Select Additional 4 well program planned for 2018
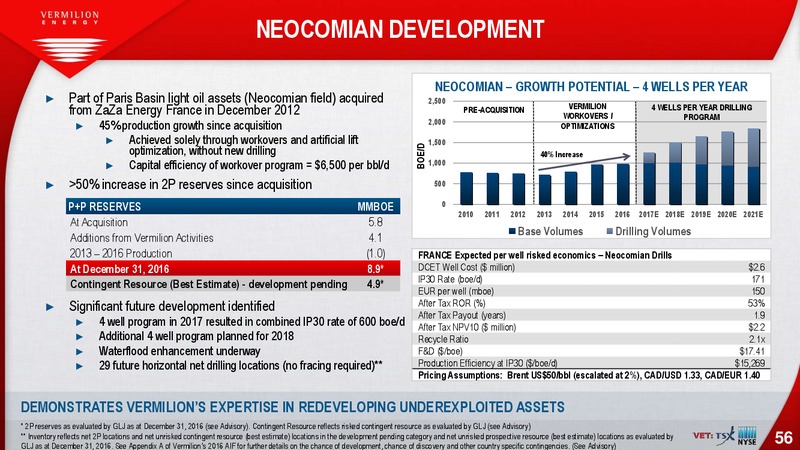This screenshot has height=450, width=800. (196, 336)
